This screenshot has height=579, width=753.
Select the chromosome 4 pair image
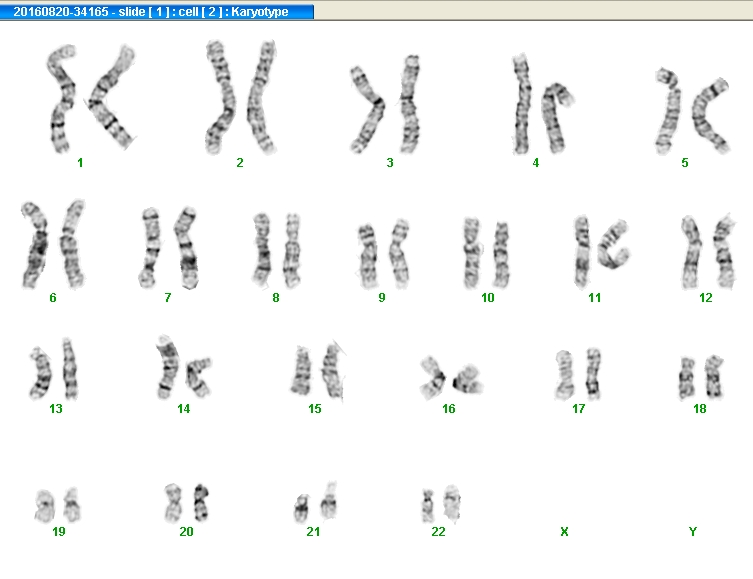(x=543, y=104)
